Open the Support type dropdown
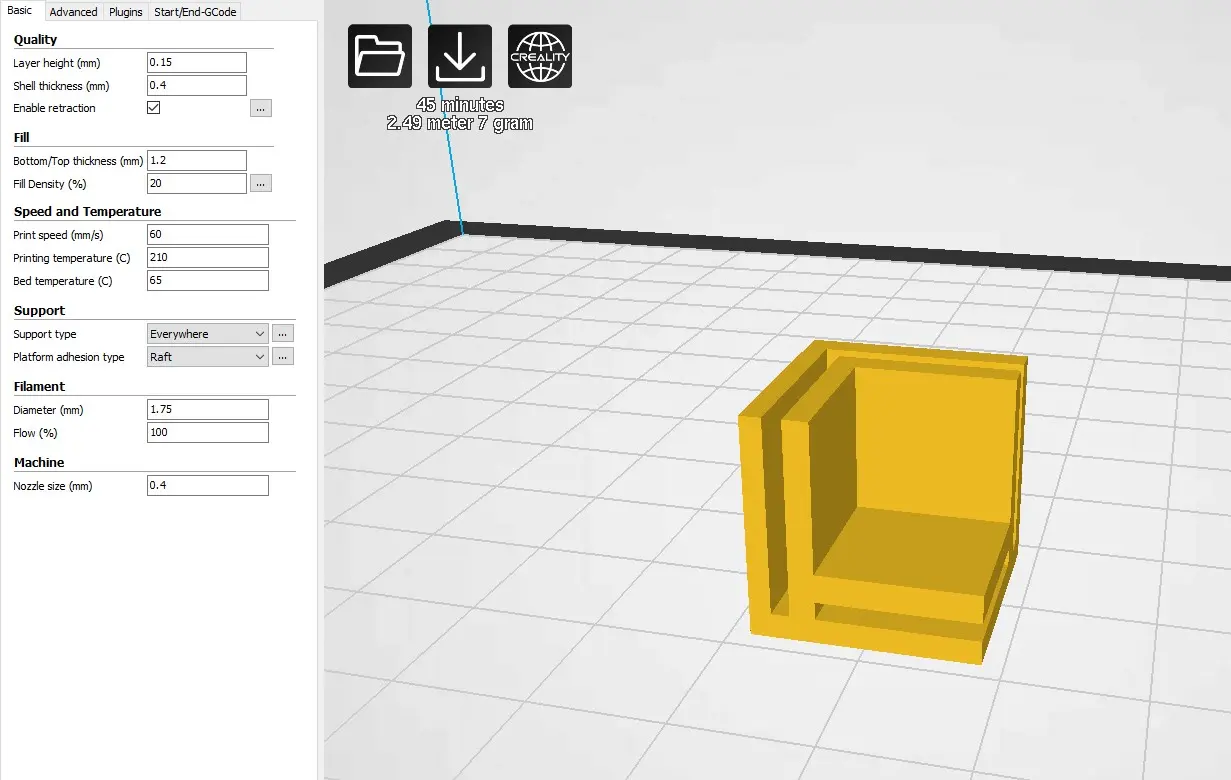The height and width of the screenshot is (780, 1231). tap(208, 334)
